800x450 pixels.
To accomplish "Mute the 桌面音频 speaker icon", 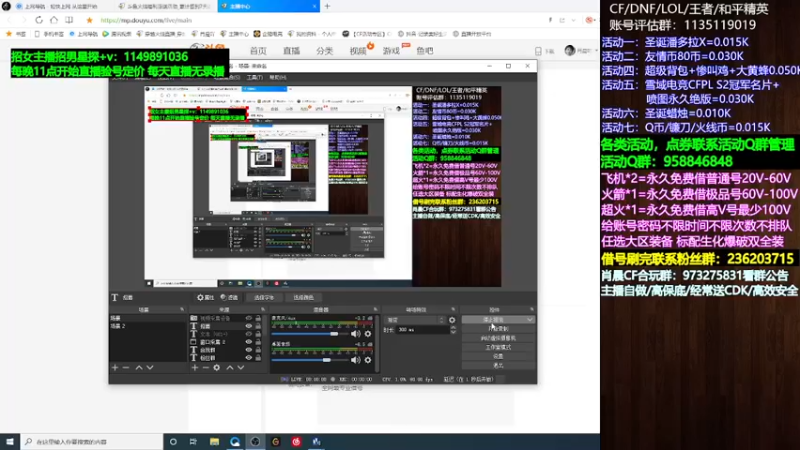I will pos(356,360).
